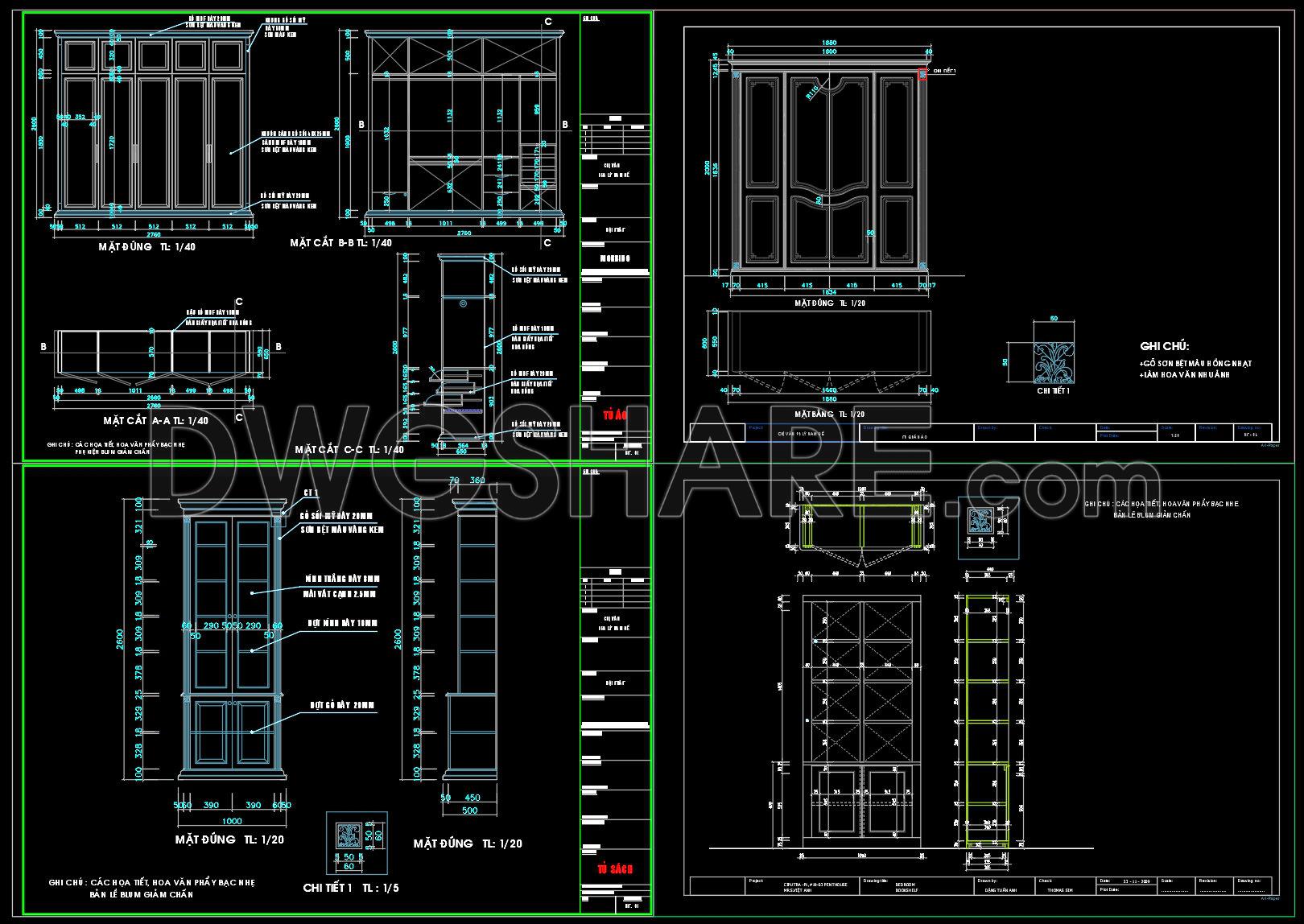The width and height of the screenshot is (1304, 924).
Task: Click the red detail marker square on wardrobe corner
Action: coord(922,74)
